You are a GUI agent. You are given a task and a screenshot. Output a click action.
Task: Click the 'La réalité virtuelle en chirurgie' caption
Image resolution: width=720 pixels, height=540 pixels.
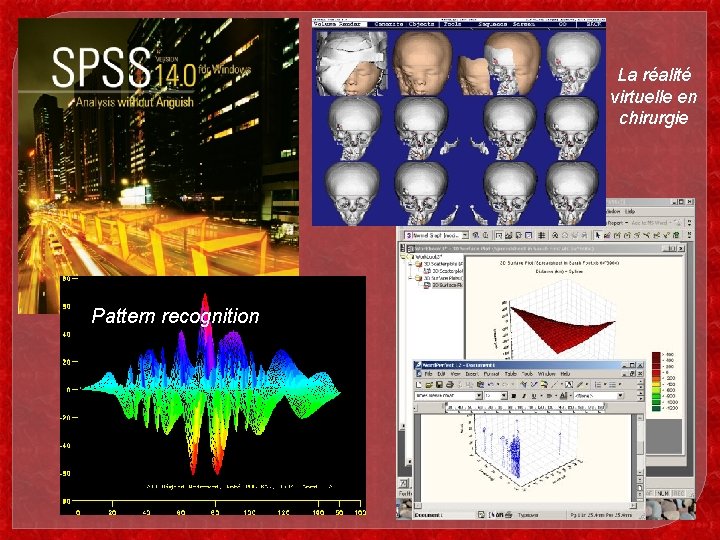654,96
